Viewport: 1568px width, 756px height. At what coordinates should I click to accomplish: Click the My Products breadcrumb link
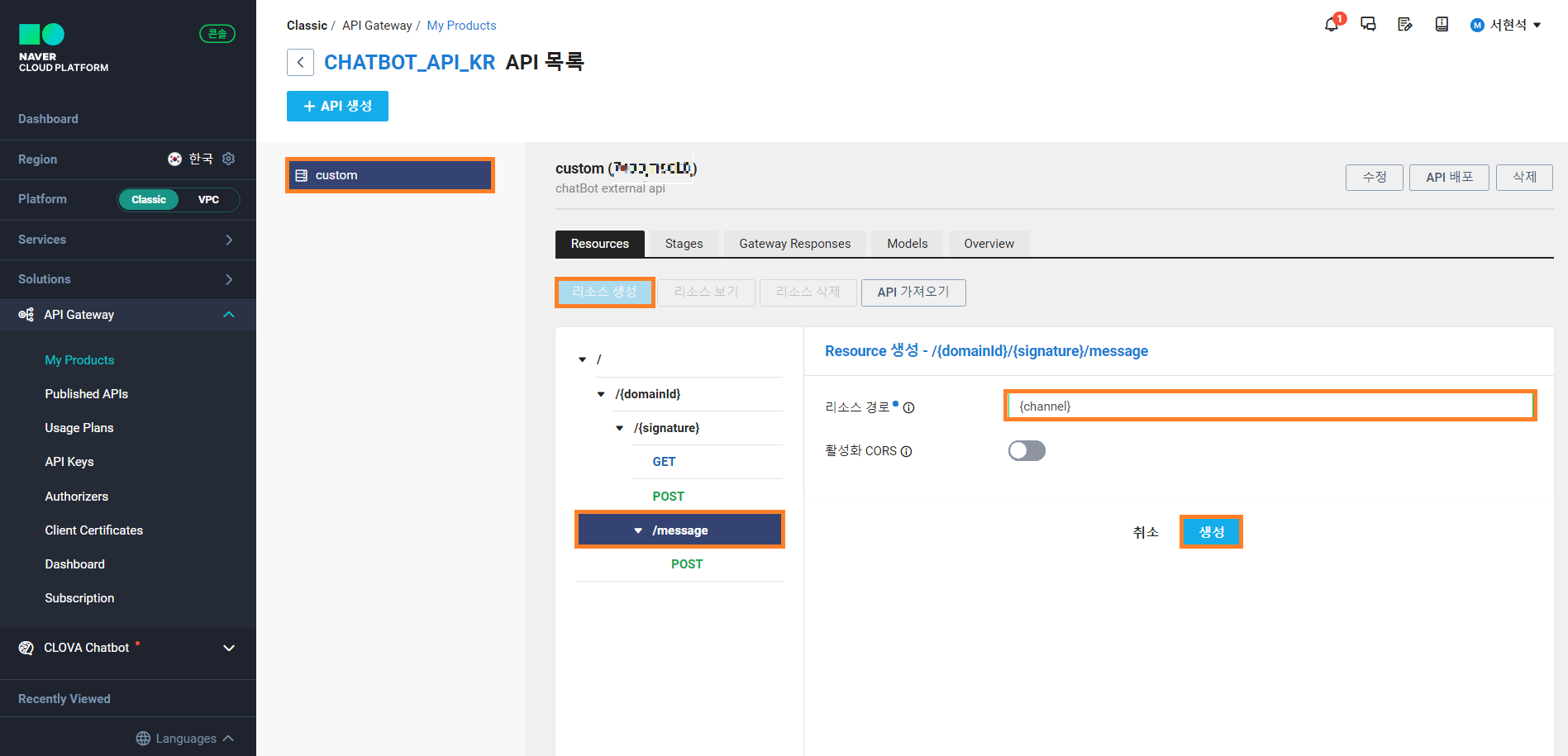point(461,26)
